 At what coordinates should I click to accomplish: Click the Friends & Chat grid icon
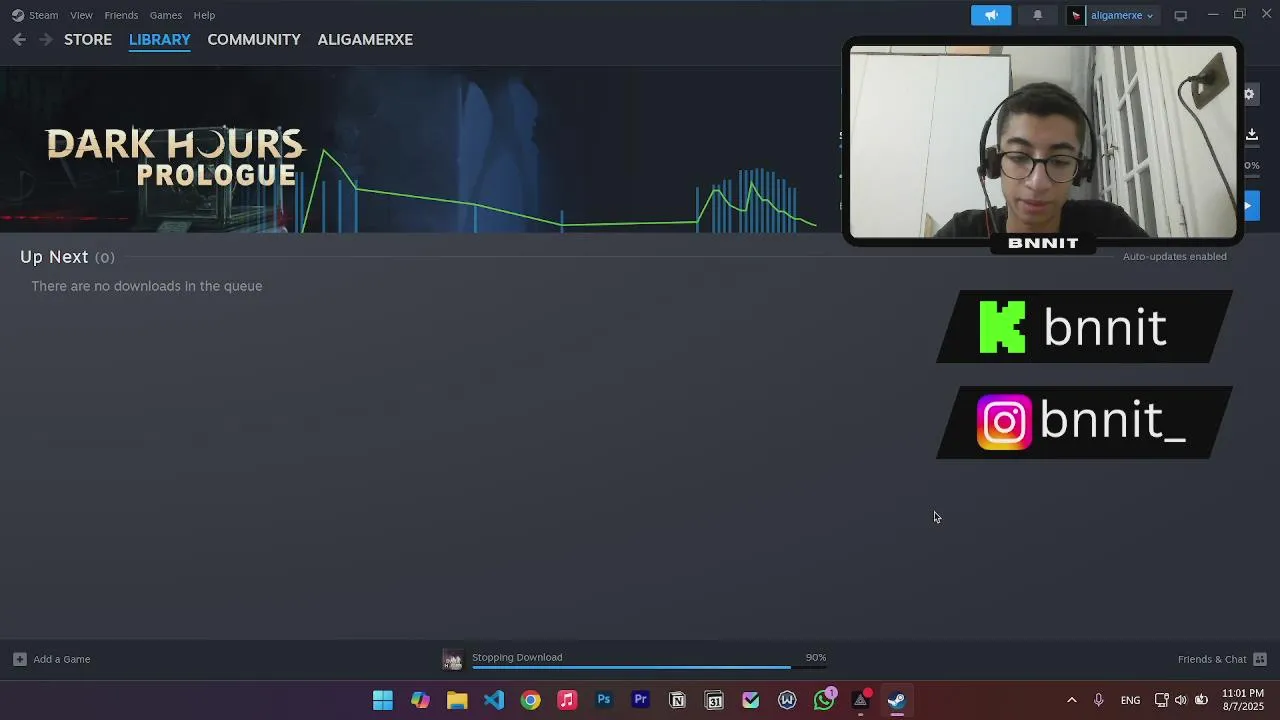coord(1260,659)
